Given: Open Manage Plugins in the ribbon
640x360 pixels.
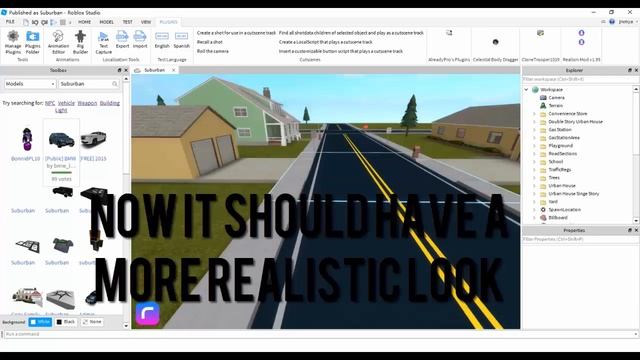Looking at the screenshot, I should (13, 42).
